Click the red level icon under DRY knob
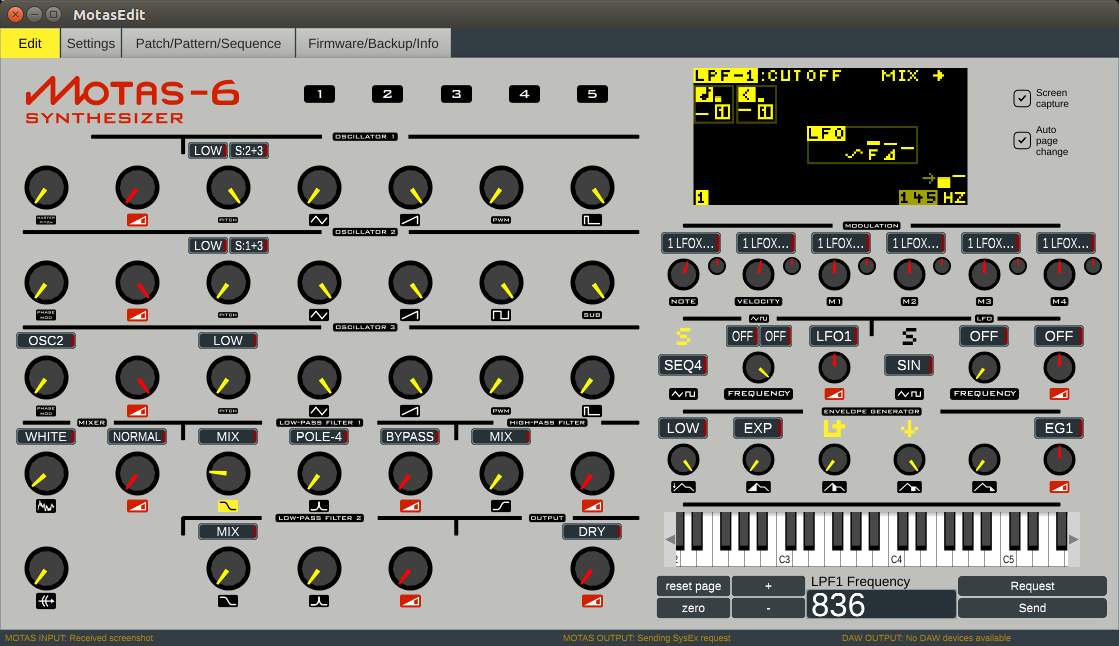The image size is (1119, 646). pos(592,601)
